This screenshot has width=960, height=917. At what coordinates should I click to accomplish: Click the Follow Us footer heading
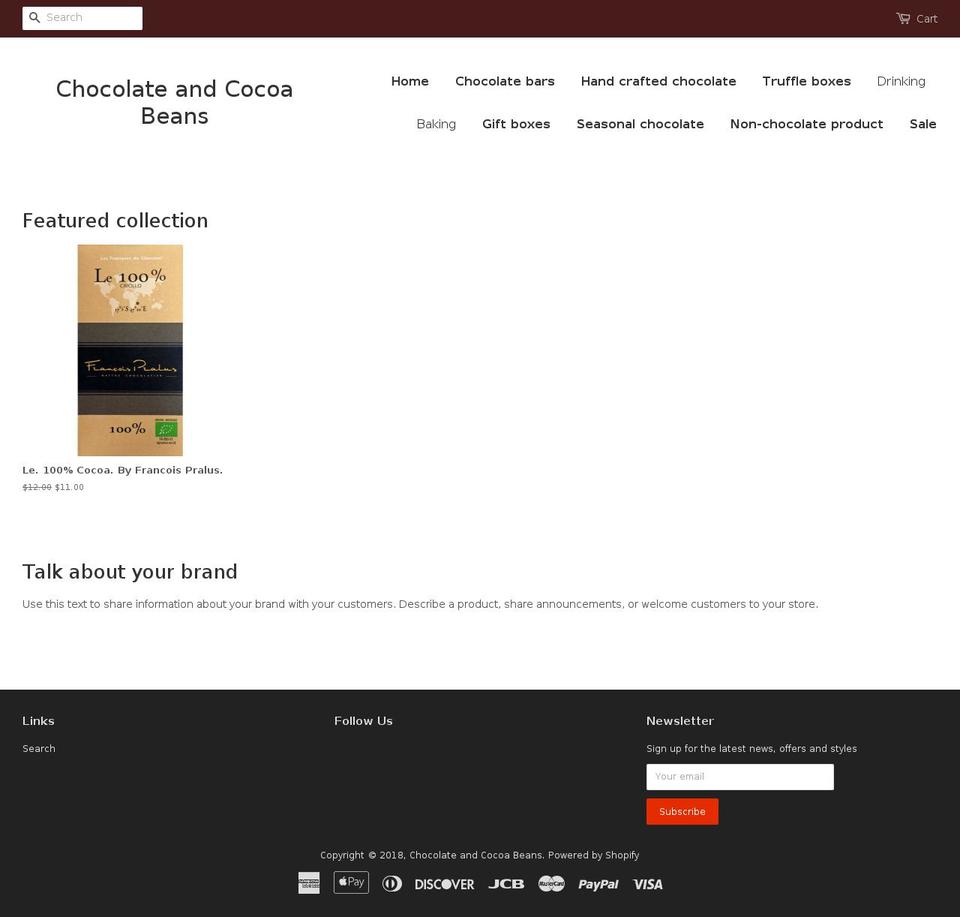[x=363, y=721]
